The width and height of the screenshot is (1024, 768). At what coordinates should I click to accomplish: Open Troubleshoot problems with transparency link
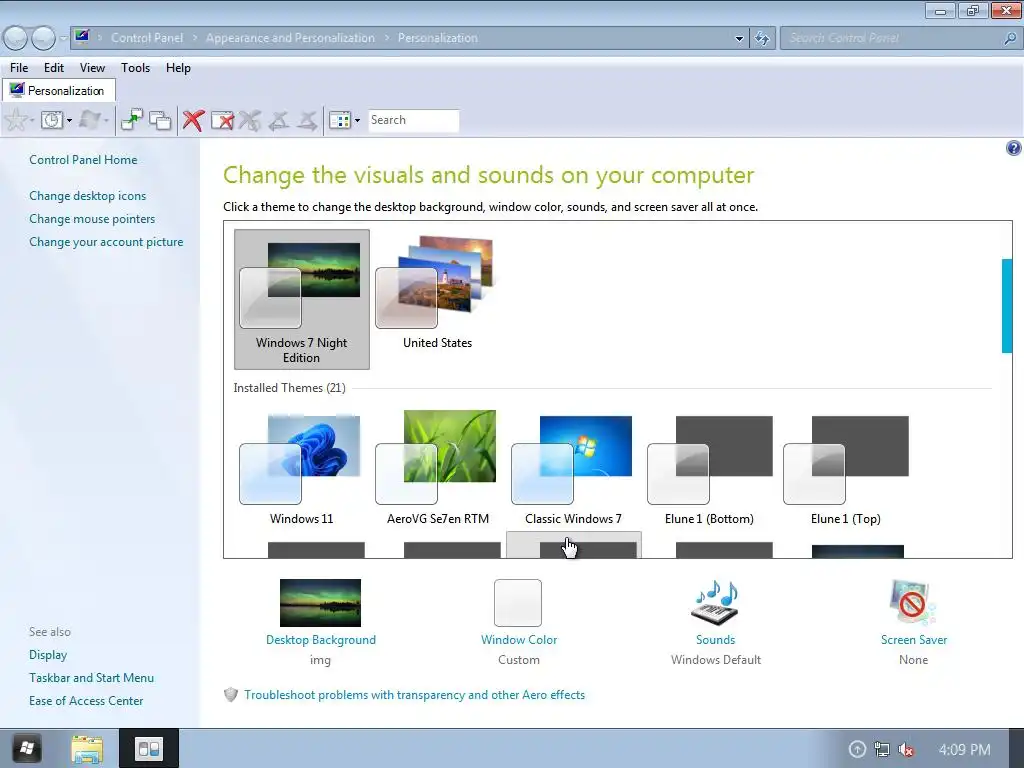[414, 695]
